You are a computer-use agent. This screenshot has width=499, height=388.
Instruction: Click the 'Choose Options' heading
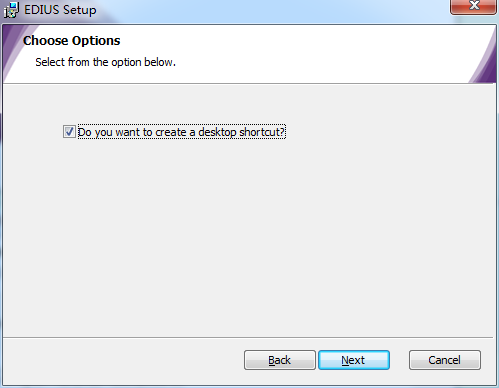coord(72,41)
